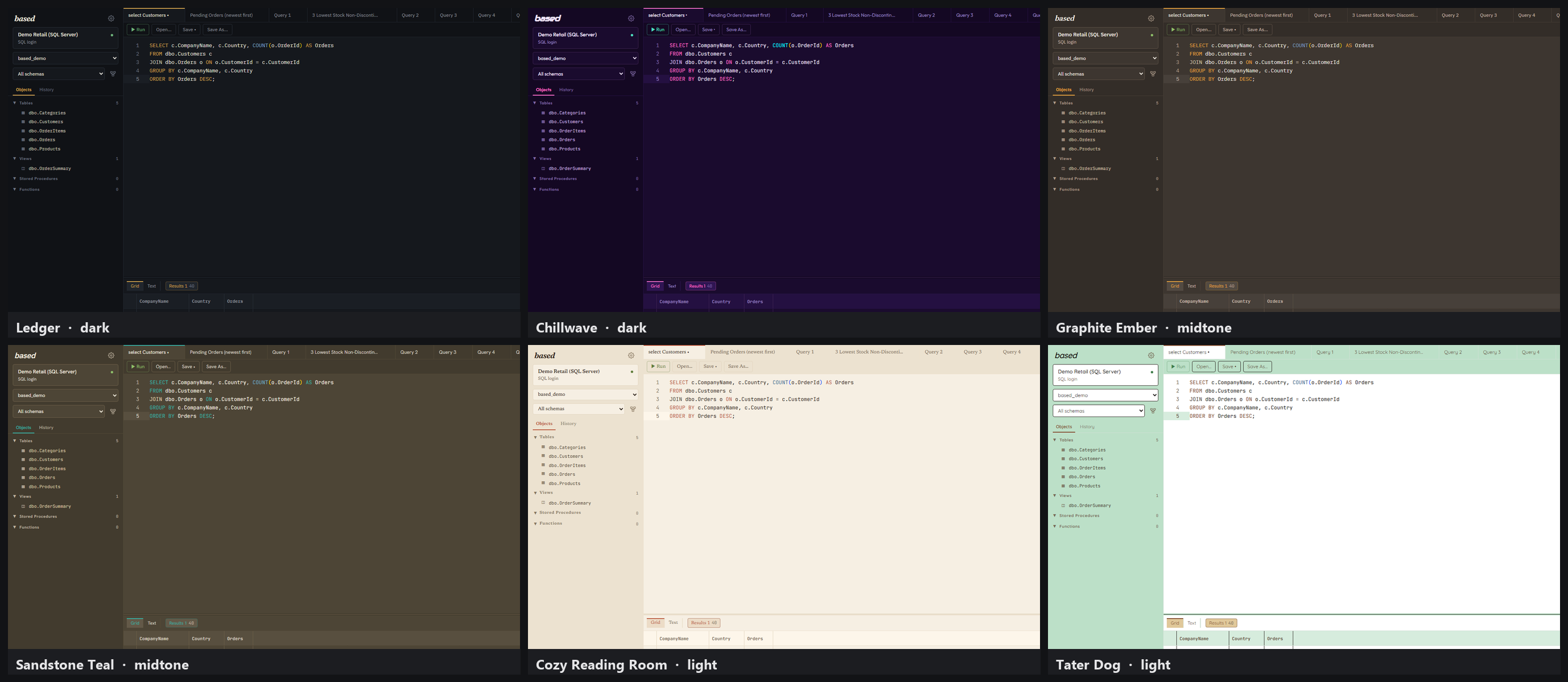Open All schemas dropdown in Chillwave panel

(578, 73)
